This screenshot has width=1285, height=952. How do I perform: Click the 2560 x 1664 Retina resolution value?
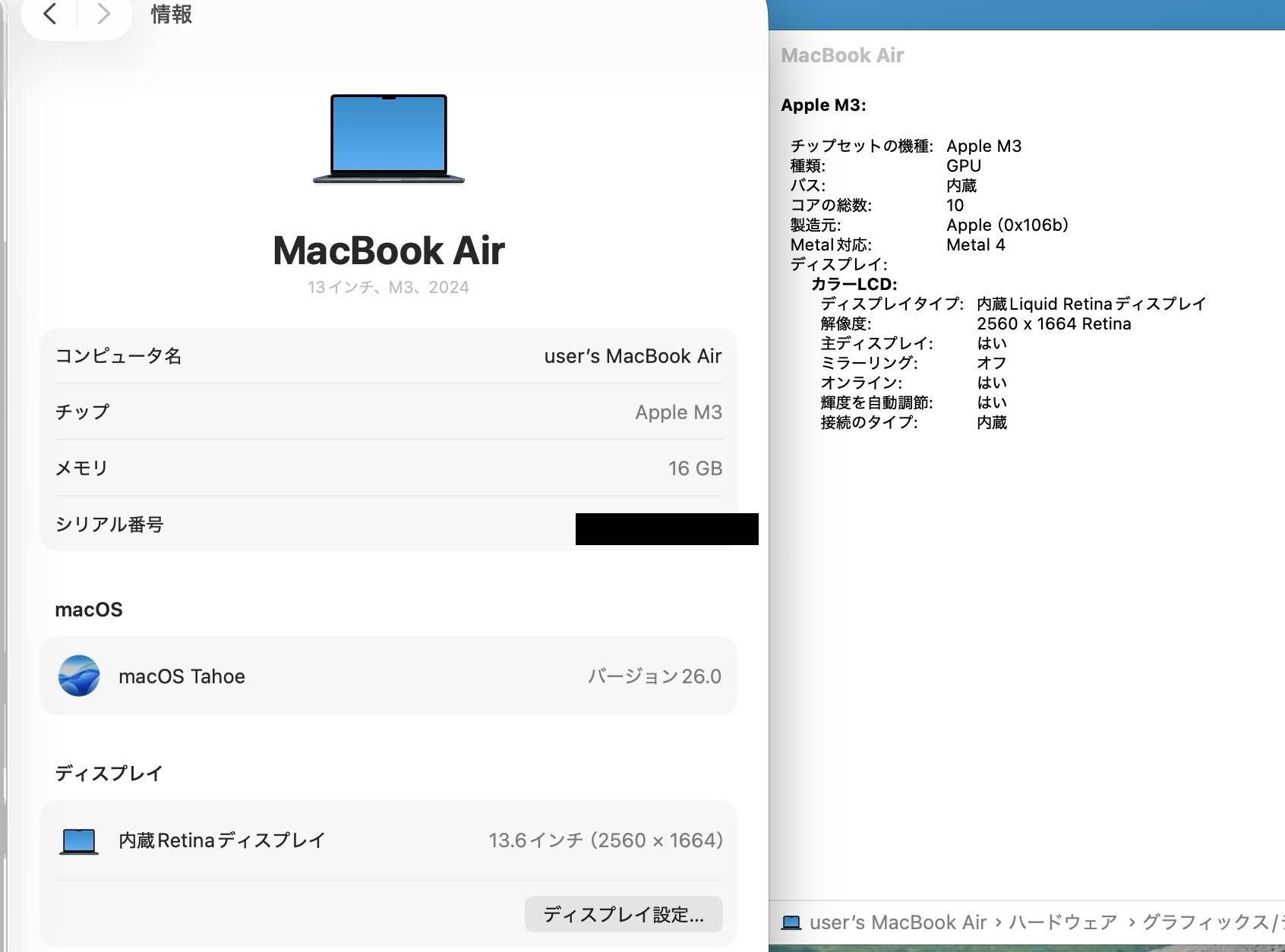(x=1053, y=323)
